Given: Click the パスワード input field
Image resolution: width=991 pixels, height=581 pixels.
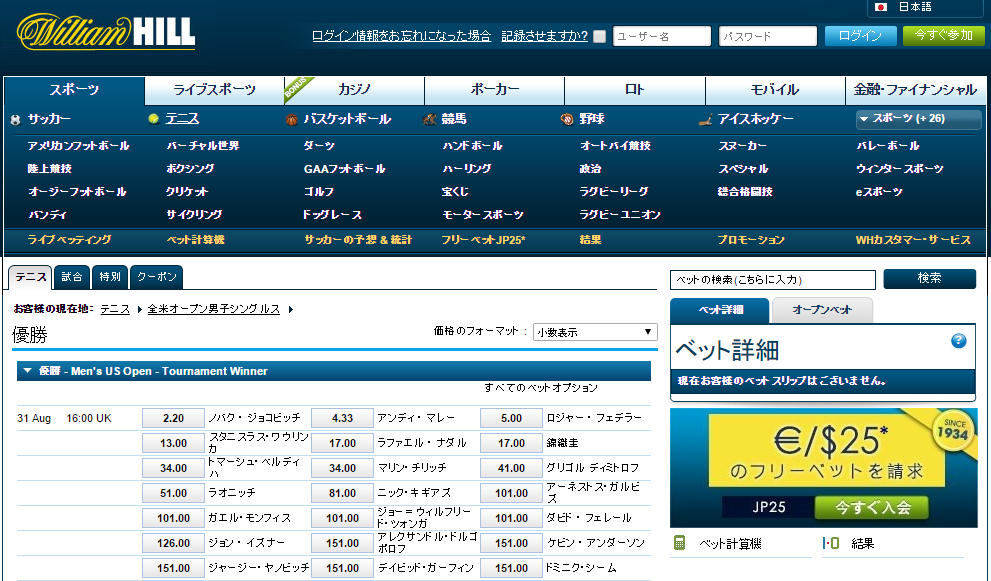Looking at the screenshot, I should (x=768, y=36).
